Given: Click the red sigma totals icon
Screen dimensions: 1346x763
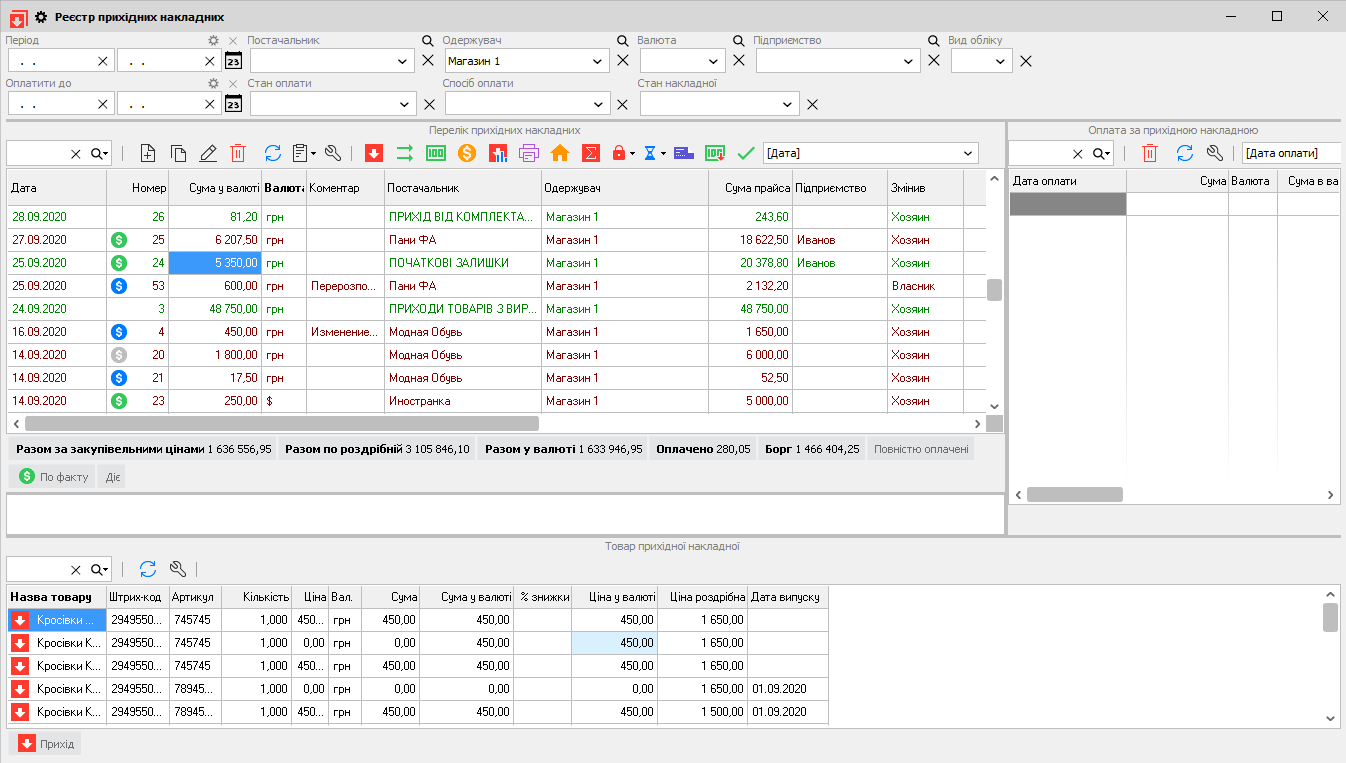Looking at the screenshot, I should [x=591, y=153].
